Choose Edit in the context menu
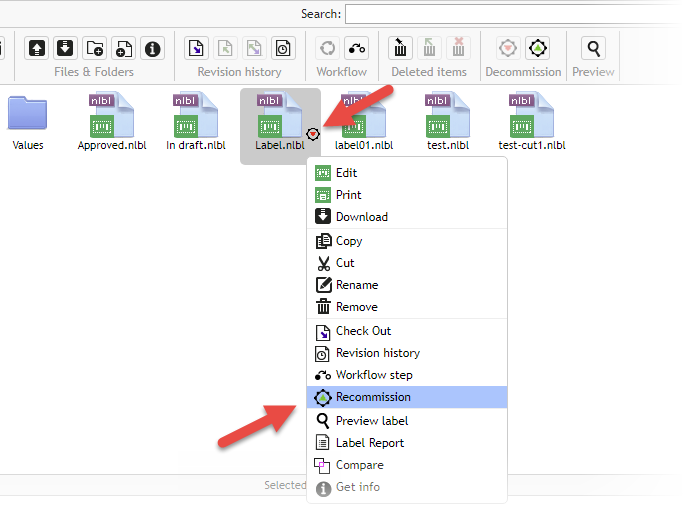 point(346,173)
